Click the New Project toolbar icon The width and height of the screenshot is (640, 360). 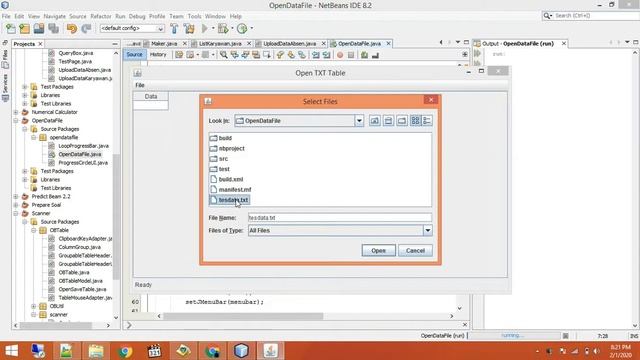click(x=24, y=29)
